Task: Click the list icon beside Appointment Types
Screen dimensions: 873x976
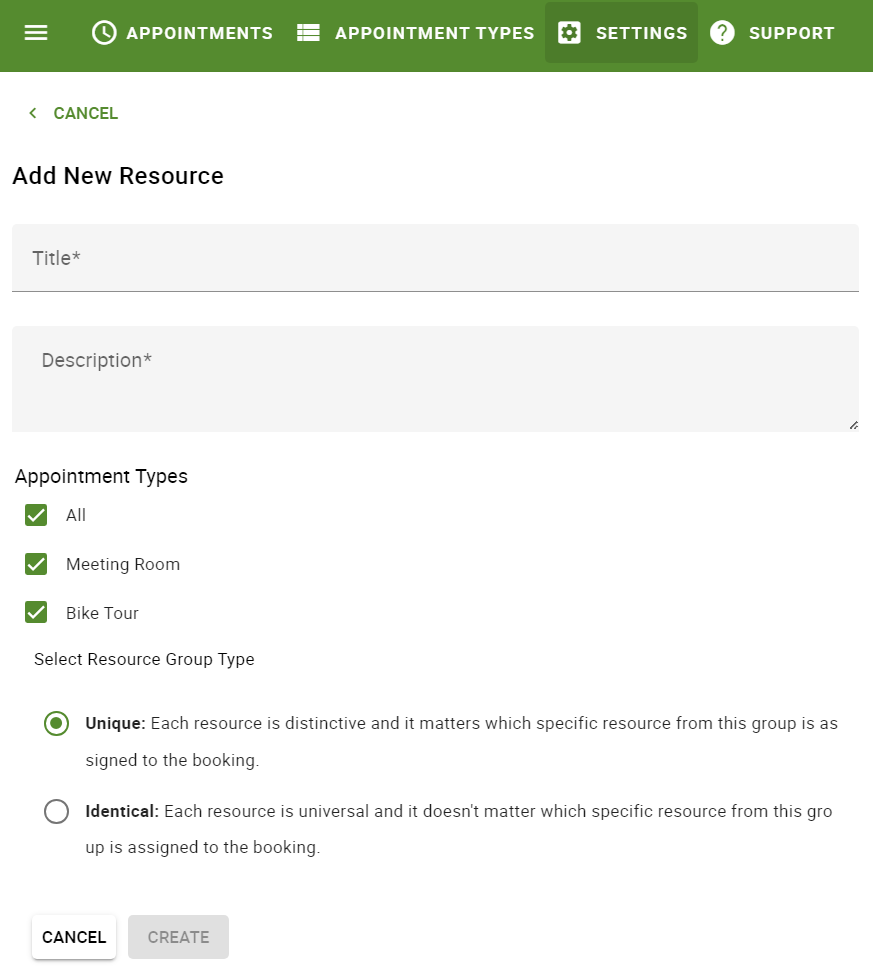Action: (308, 32)
